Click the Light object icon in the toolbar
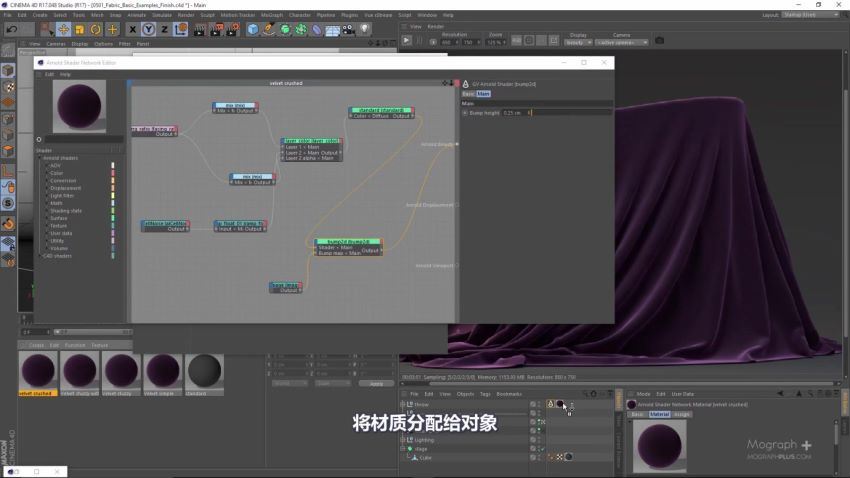 click(x=364, y=29)
